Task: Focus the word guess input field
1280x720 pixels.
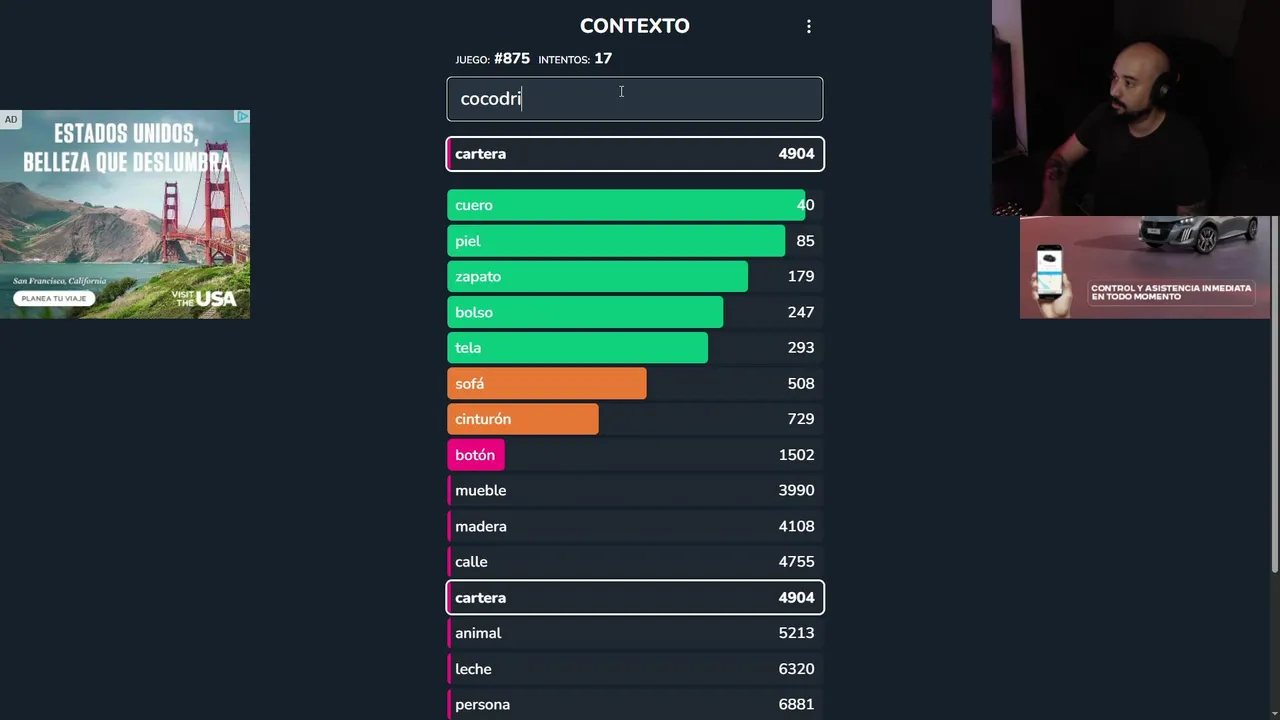Action: coord(635,99)
